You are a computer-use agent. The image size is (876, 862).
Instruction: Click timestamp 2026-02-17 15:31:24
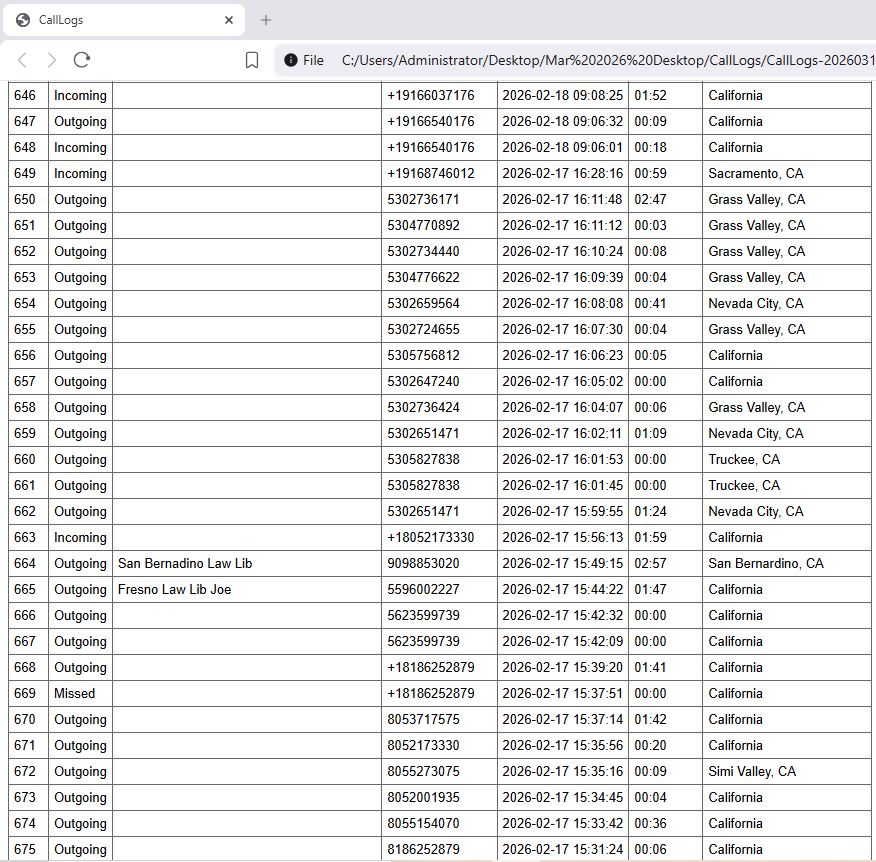[563, 849]
